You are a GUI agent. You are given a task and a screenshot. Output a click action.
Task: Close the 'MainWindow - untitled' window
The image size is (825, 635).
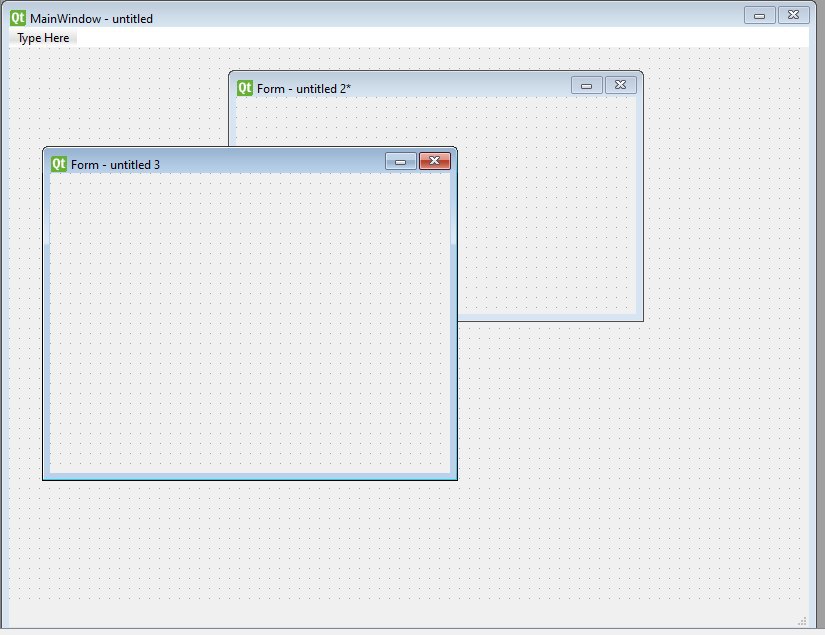coord(793,15)
